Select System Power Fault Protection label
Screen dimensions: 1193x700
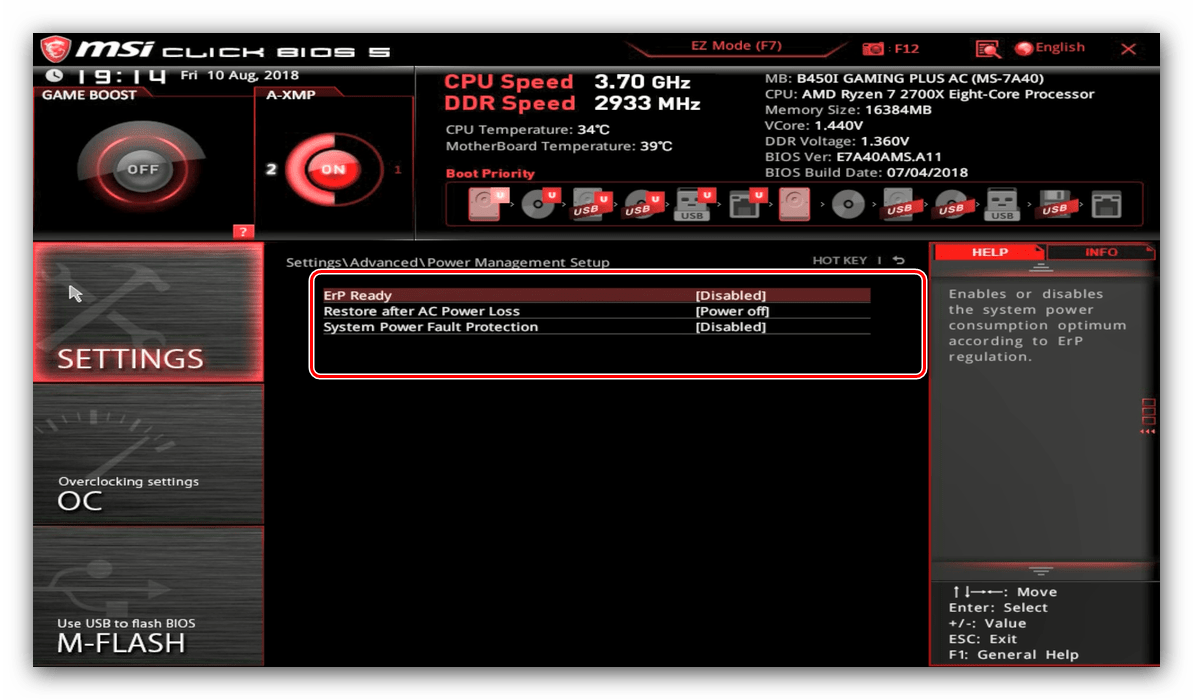tap(430, 327)
